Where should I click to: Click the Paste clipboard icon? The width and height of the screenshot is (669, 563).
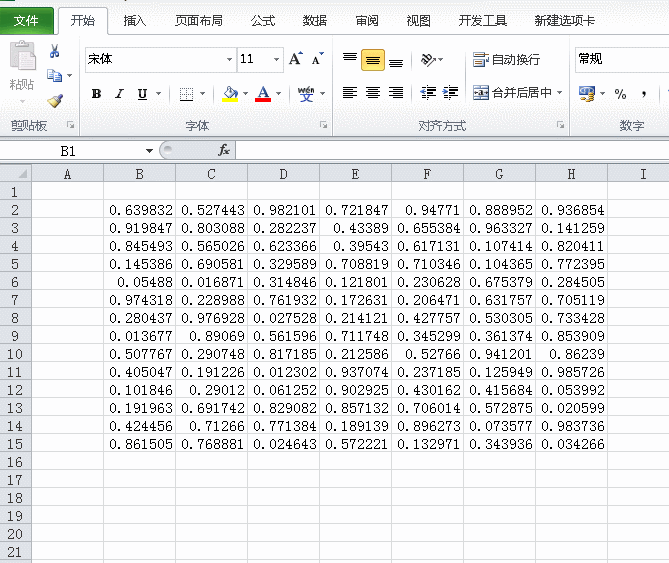(22, 55)
